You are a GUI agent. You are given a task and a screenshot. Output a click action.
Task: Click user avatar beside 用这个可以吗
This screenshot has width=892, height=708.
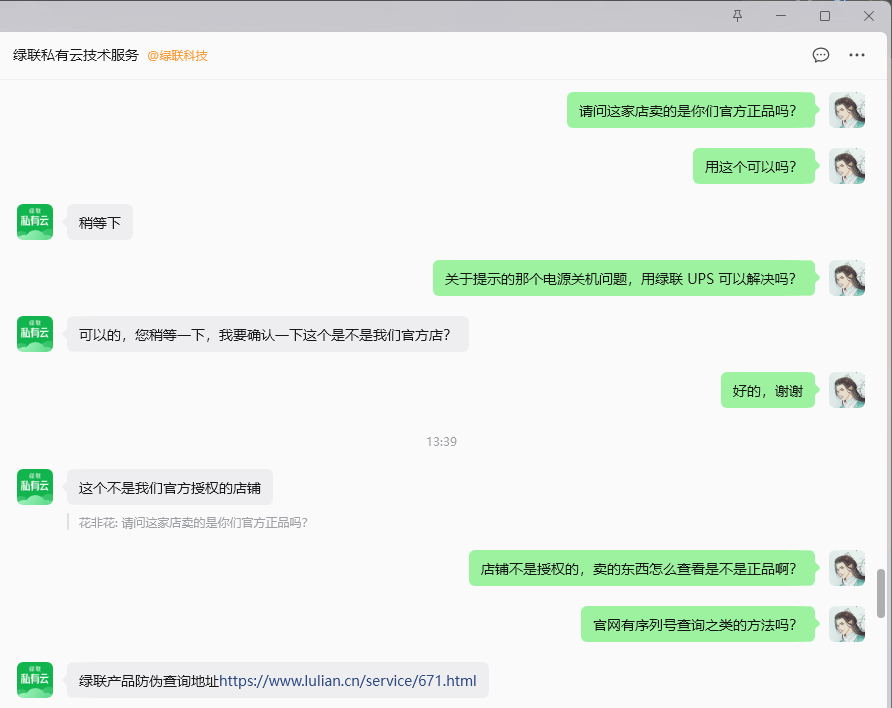pos(846,166)
